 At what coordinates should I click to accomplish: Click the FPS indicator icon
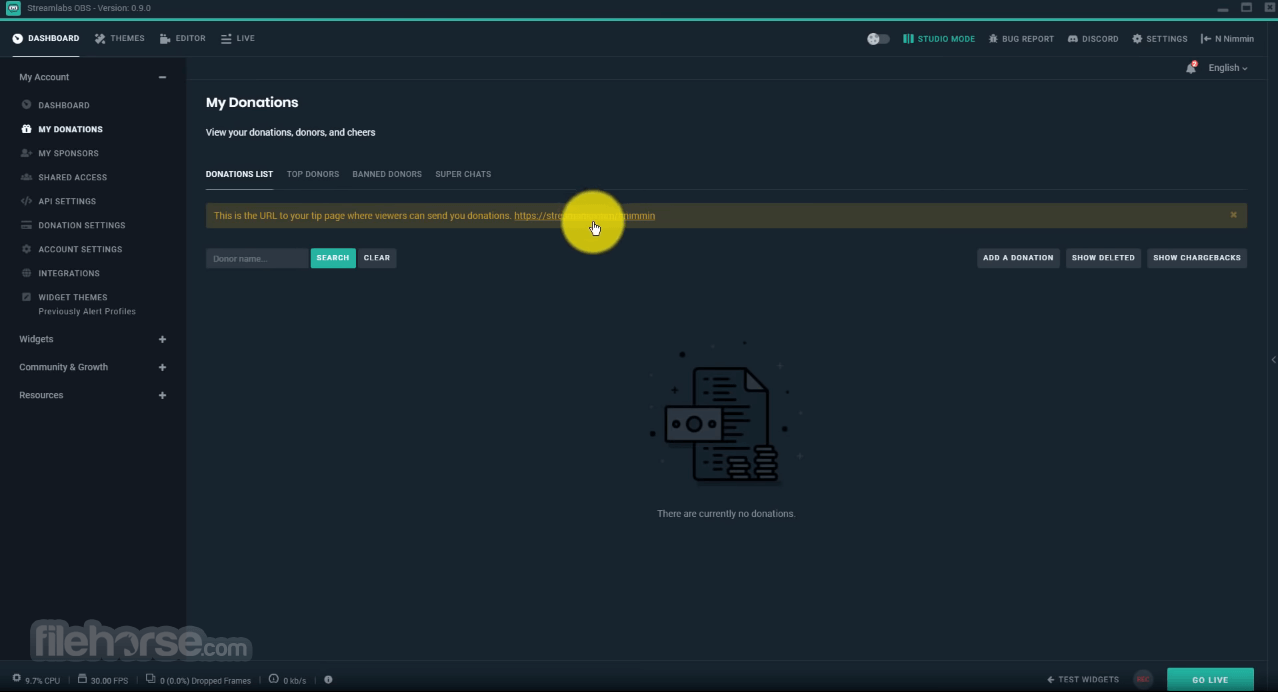point(82,679)
